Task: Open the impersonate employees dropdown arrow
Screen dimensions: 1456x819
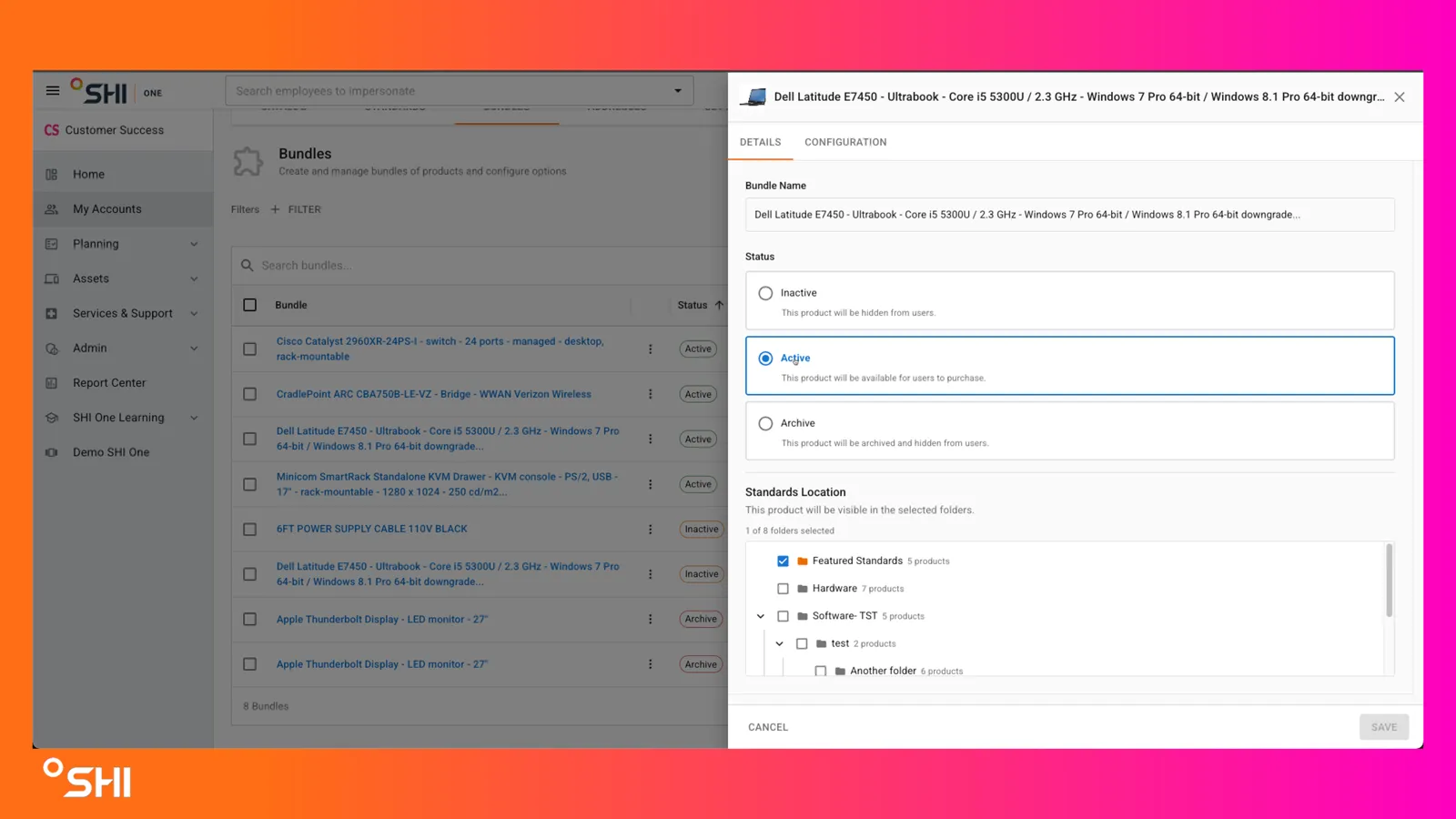Action: (677, 91)
